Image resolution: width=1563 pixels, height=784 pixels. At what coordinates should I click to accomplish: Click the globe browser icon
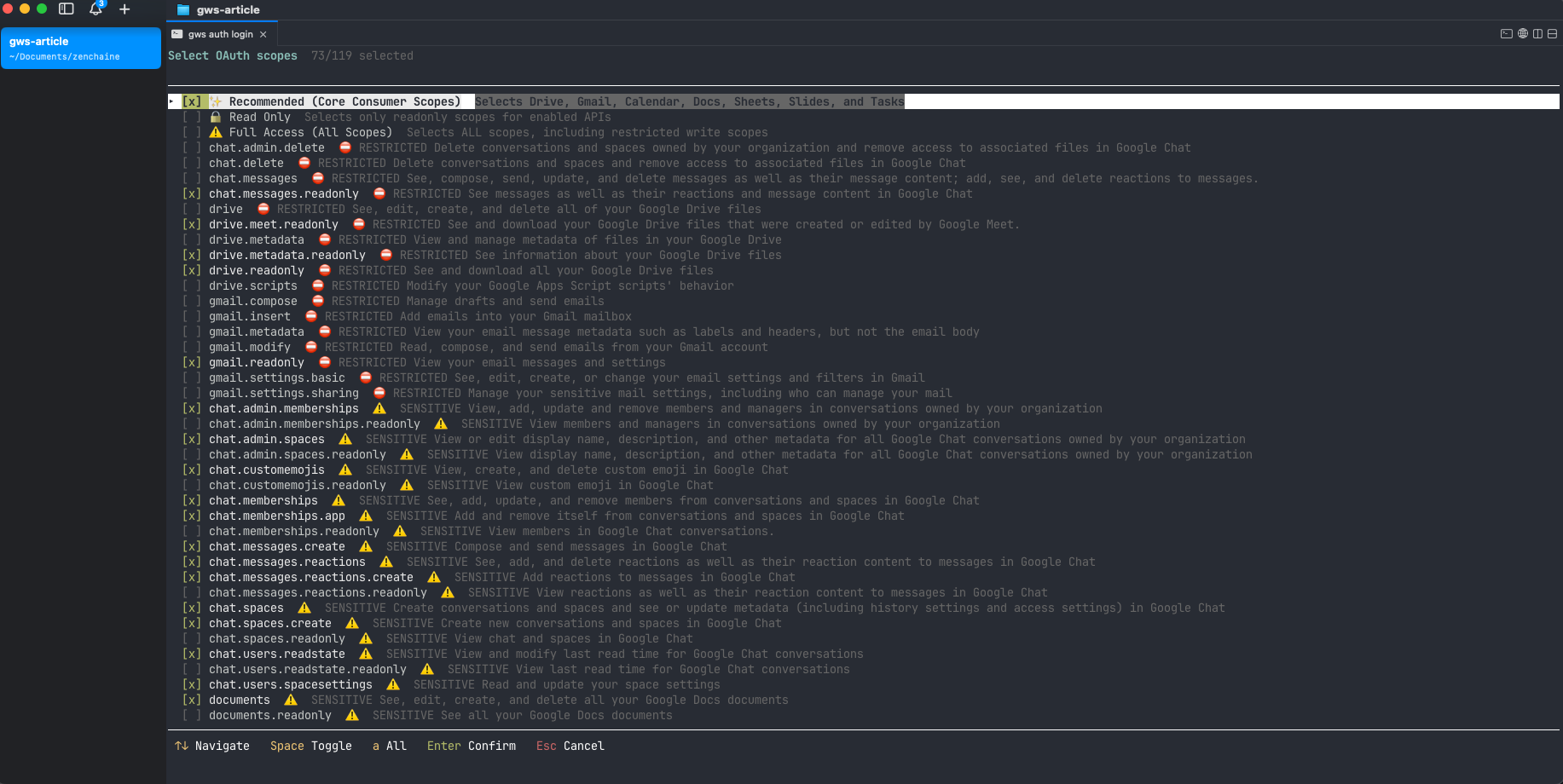1522,34
